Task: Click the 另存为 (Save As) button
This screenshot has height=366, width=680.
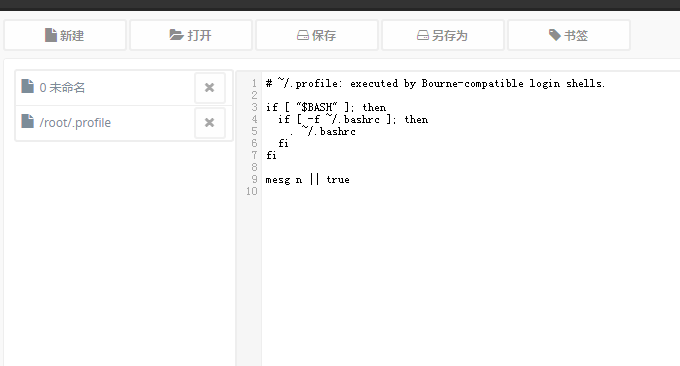Action: tap(443, 35)
